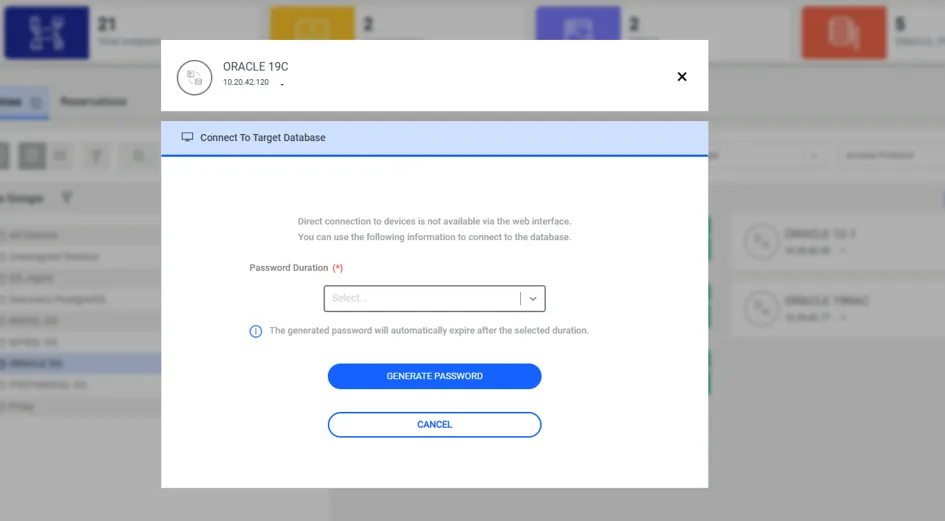The height and width of the screenshot is (521, 945).
Task: Click the monitor icon beside Connect To Target Database
Action: 187,137
